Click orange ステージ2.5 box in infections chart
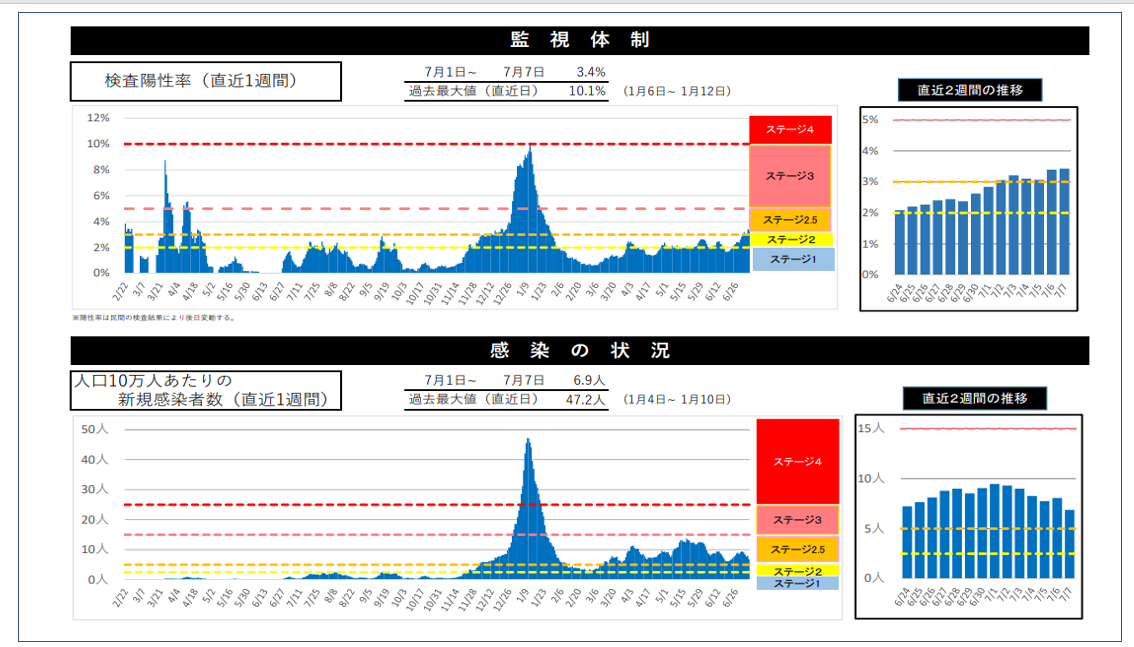This screenshot has height=647, width=1134. [797, 549]
